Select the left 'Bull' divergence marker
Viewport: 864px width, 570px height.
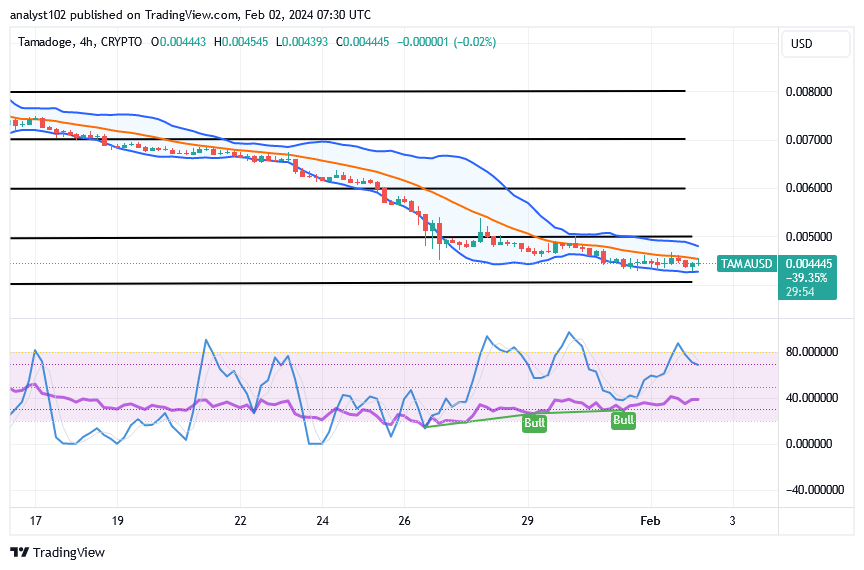click(534, 423)
